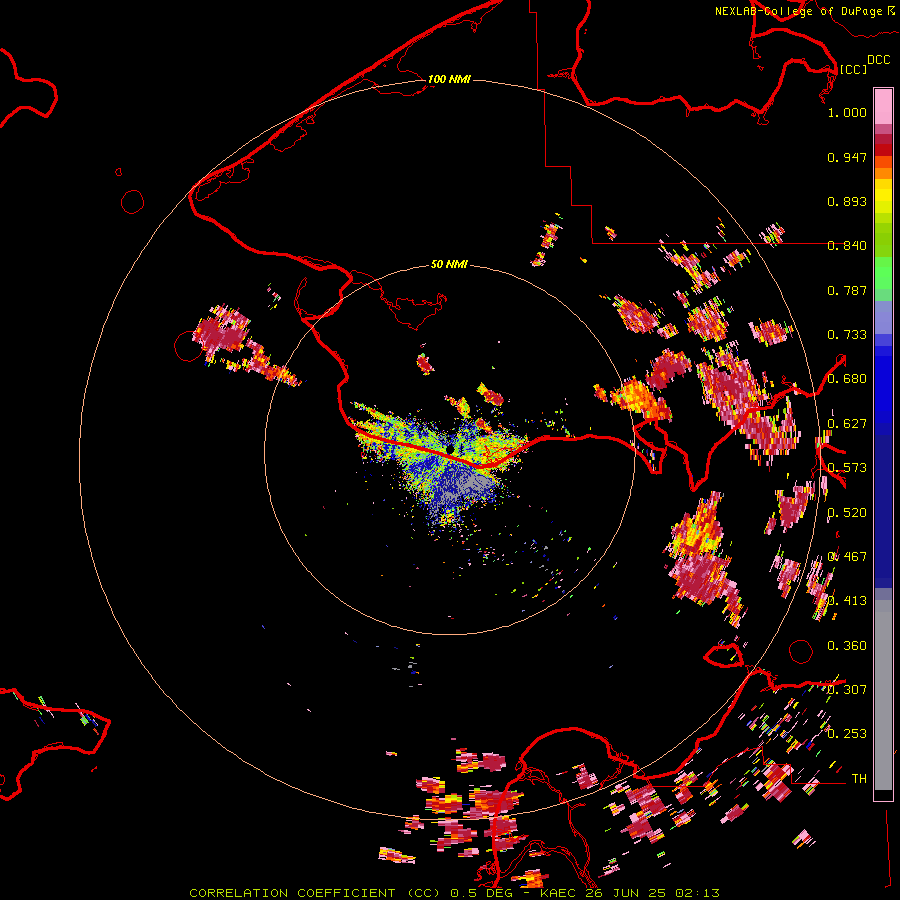Image resolution: width=900 pixels, height=900 pixels.
Task: Select the 0.947 scale value
Action: coord(847,157)
